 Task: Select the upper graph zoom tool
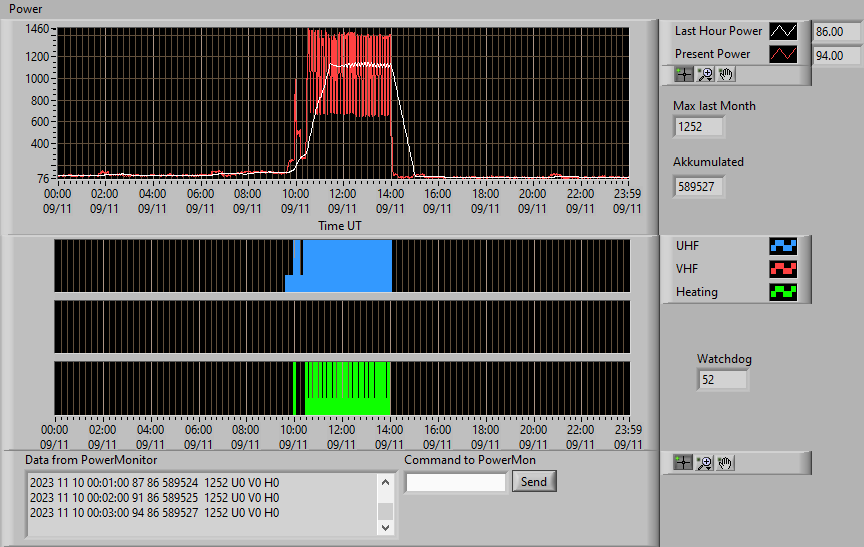tap(705, 74)
